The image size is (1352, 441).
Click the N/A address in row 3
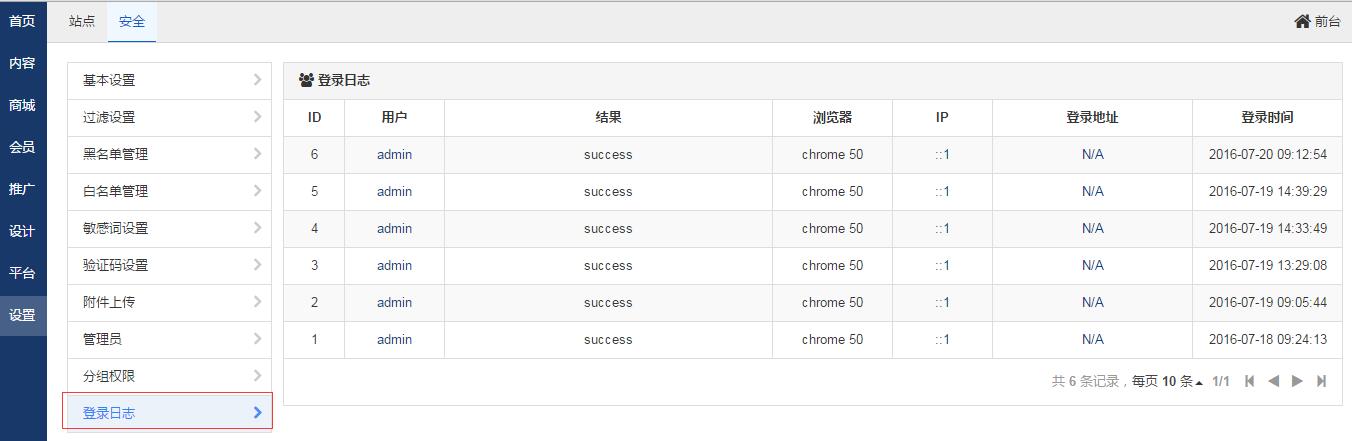1092,265
